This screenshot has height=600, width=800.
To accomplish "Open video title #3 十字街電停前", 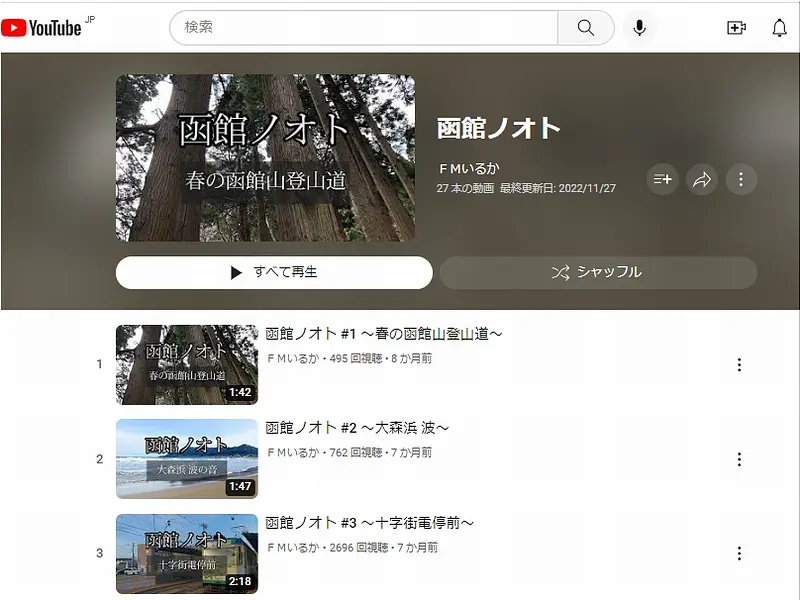I will (x=369, y=522).
